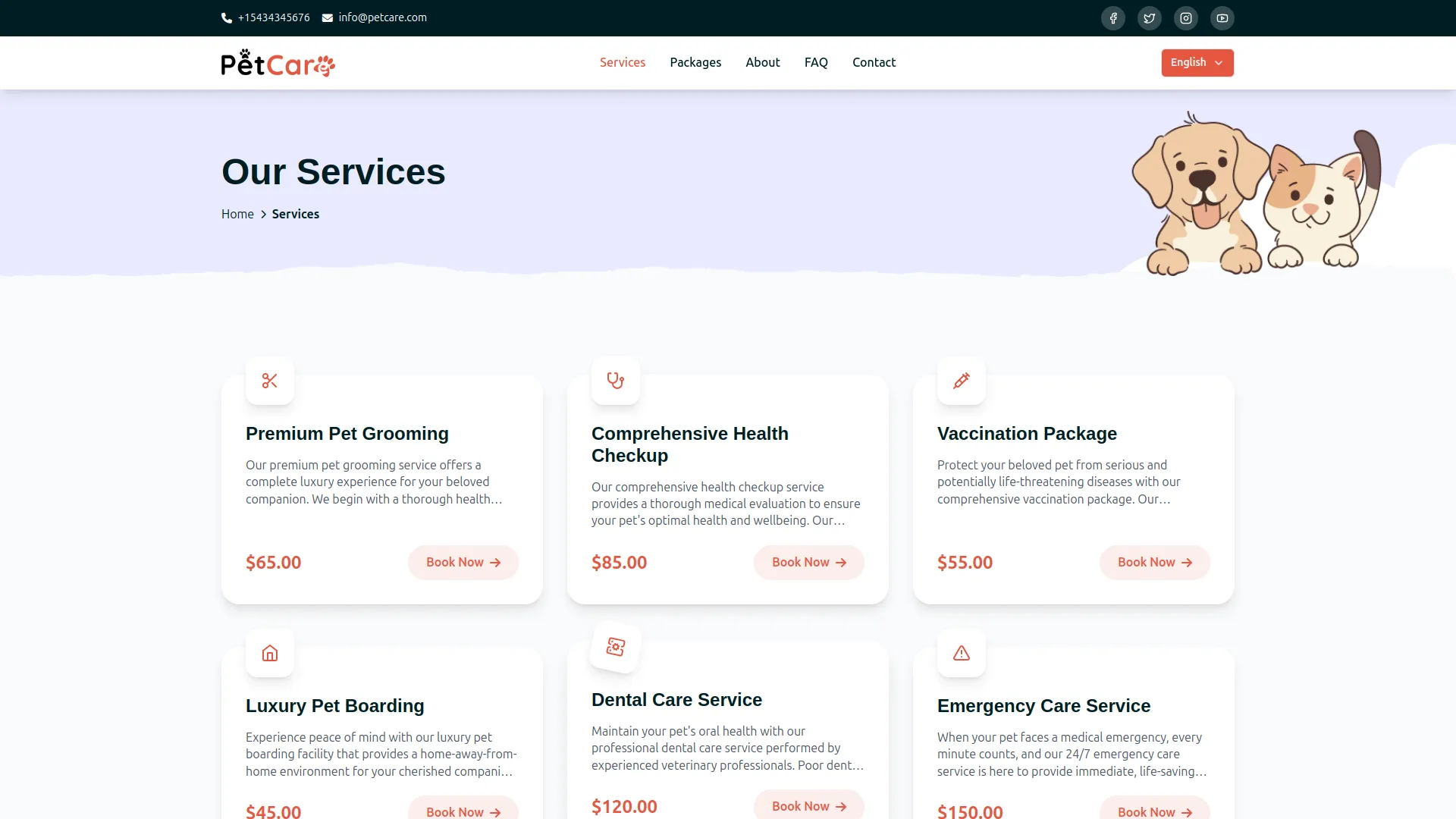Click the scissors grooming icon
1456x819 pixels.
tap(270, 381)
